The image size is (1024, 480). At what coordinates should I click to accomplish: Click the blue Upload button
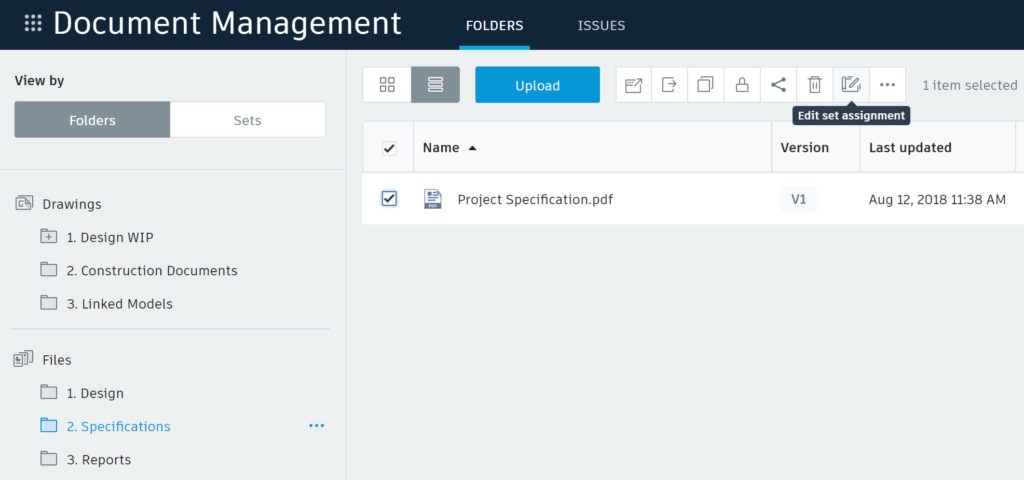coord(537,85)
